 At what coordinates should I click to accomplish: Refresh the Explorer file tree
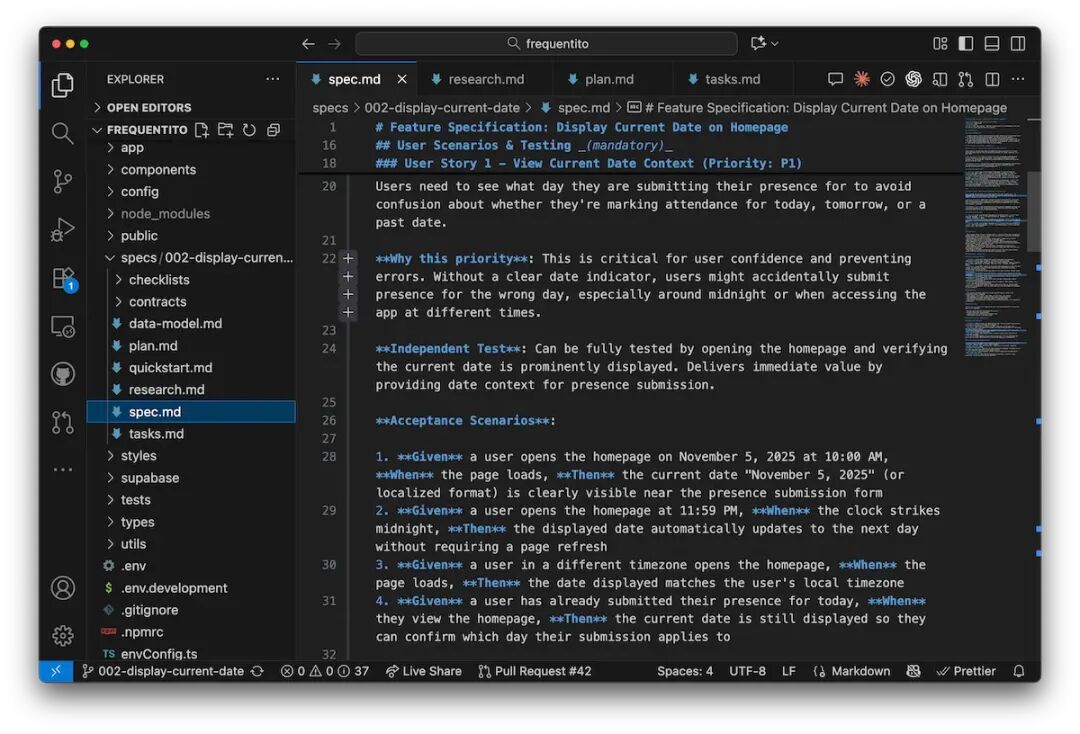(x=249, y=129)
